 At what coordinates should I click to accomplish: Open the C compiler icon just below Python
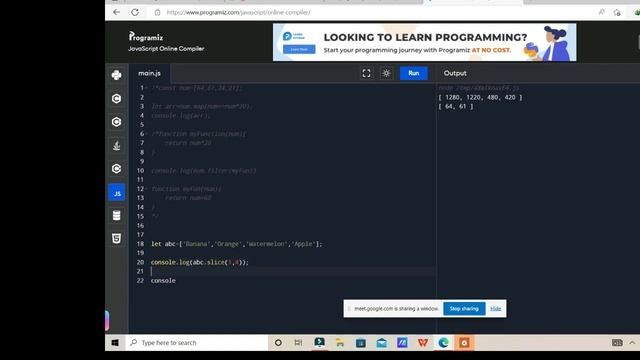point(116,98)
